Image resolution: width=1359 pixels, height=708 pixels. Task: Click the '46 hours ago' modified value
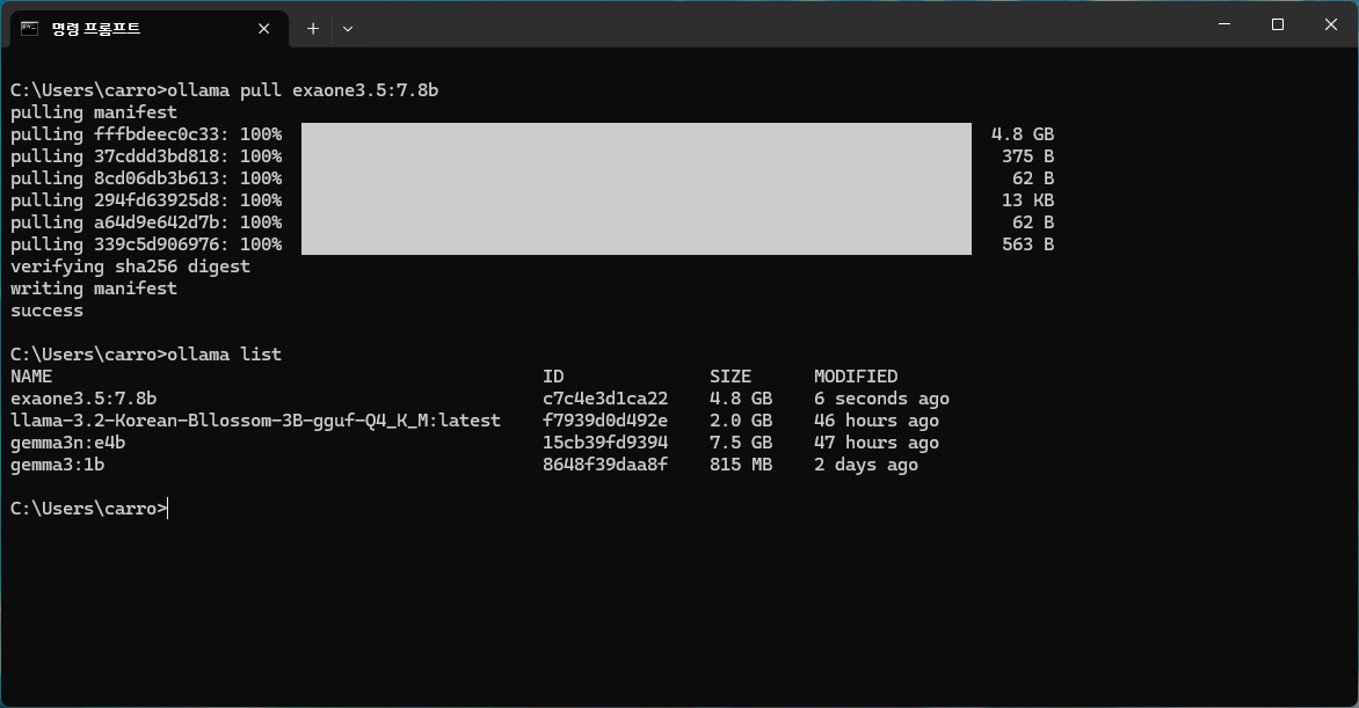877,420
